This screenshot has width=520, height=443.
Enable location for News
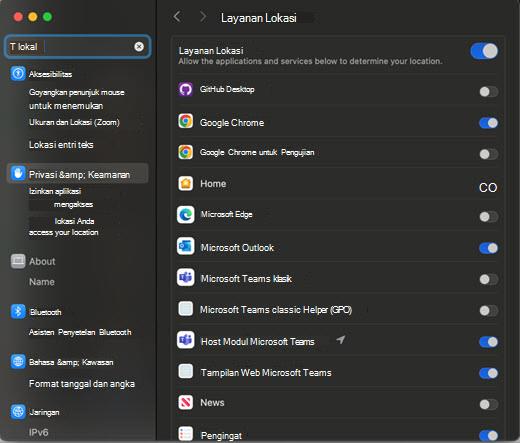(489, 404)
